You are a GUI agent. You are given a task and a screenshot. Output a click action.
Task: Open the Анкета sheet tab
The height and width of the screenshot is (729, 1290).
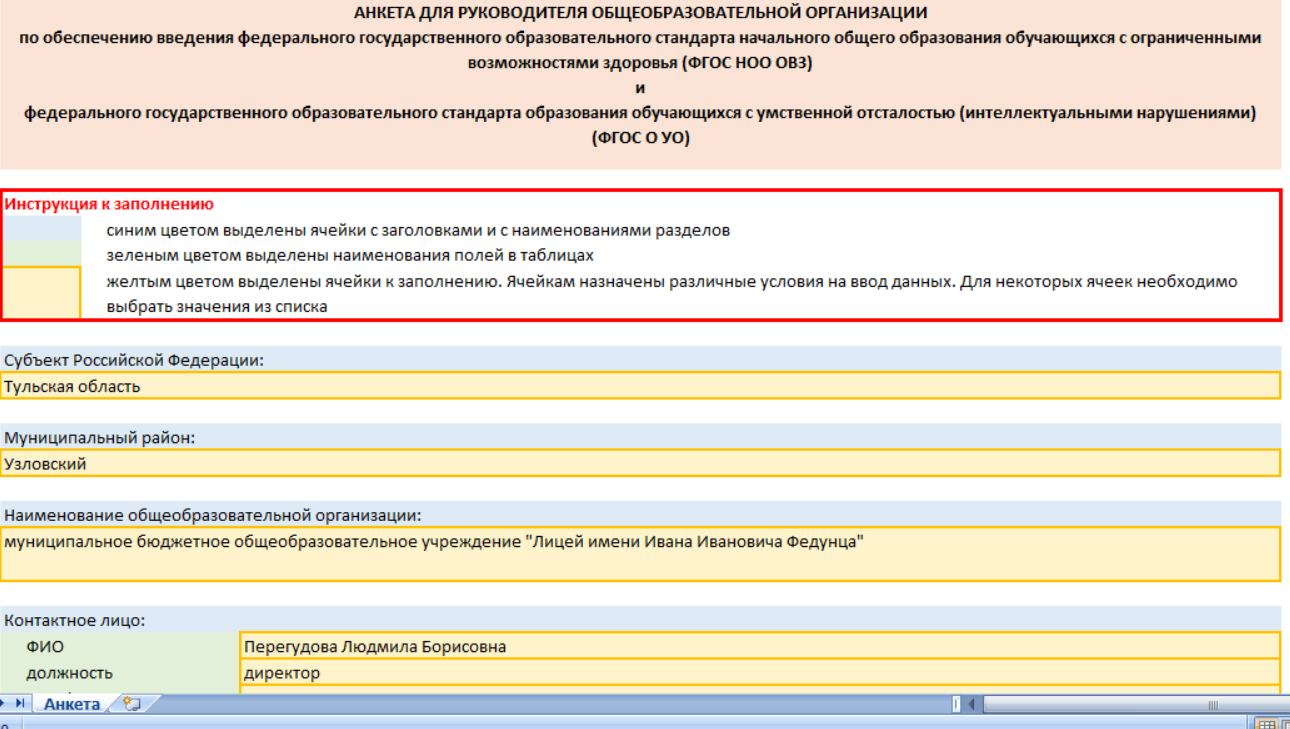point(71,704)
